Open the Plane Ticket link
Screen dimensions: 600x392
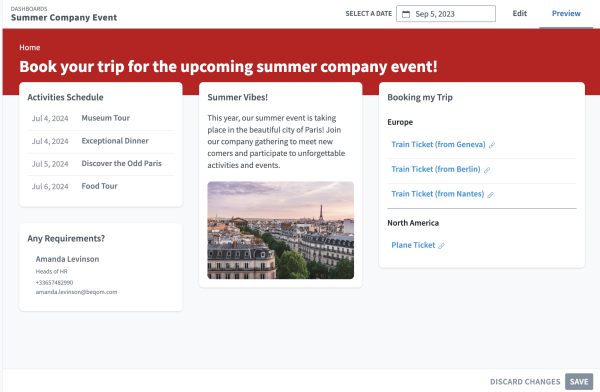pos(413,245)
